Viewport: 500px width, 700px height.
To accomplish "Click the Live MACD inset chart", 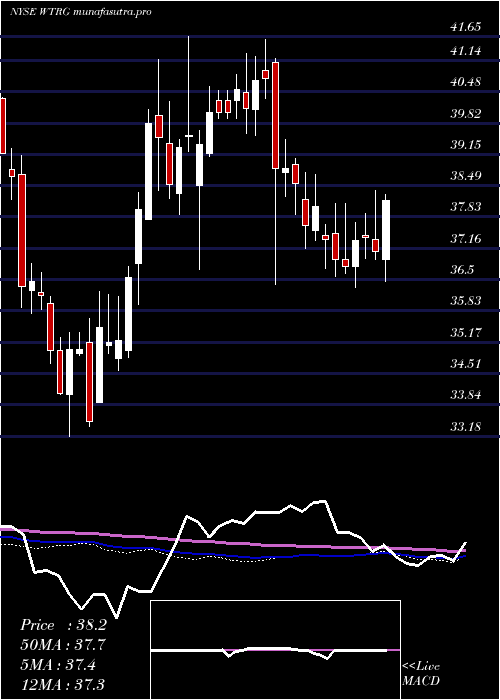I will tap(275, 650).
